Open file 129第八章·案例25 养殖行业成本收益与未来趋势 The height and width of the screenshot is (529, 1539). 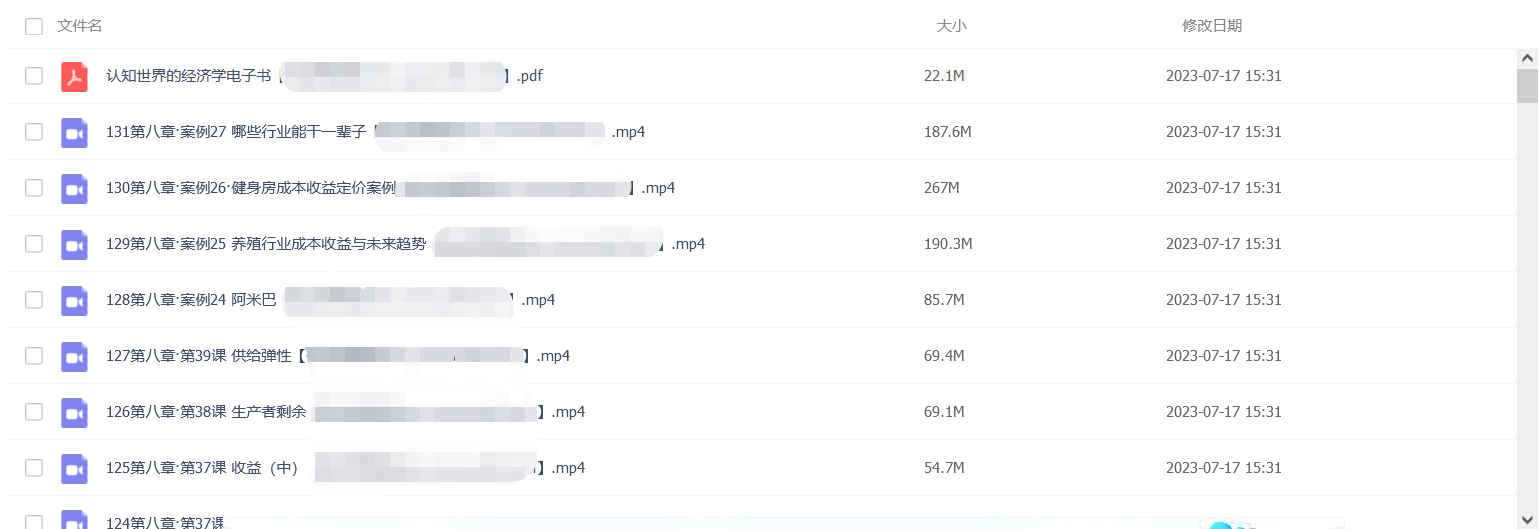405,244
